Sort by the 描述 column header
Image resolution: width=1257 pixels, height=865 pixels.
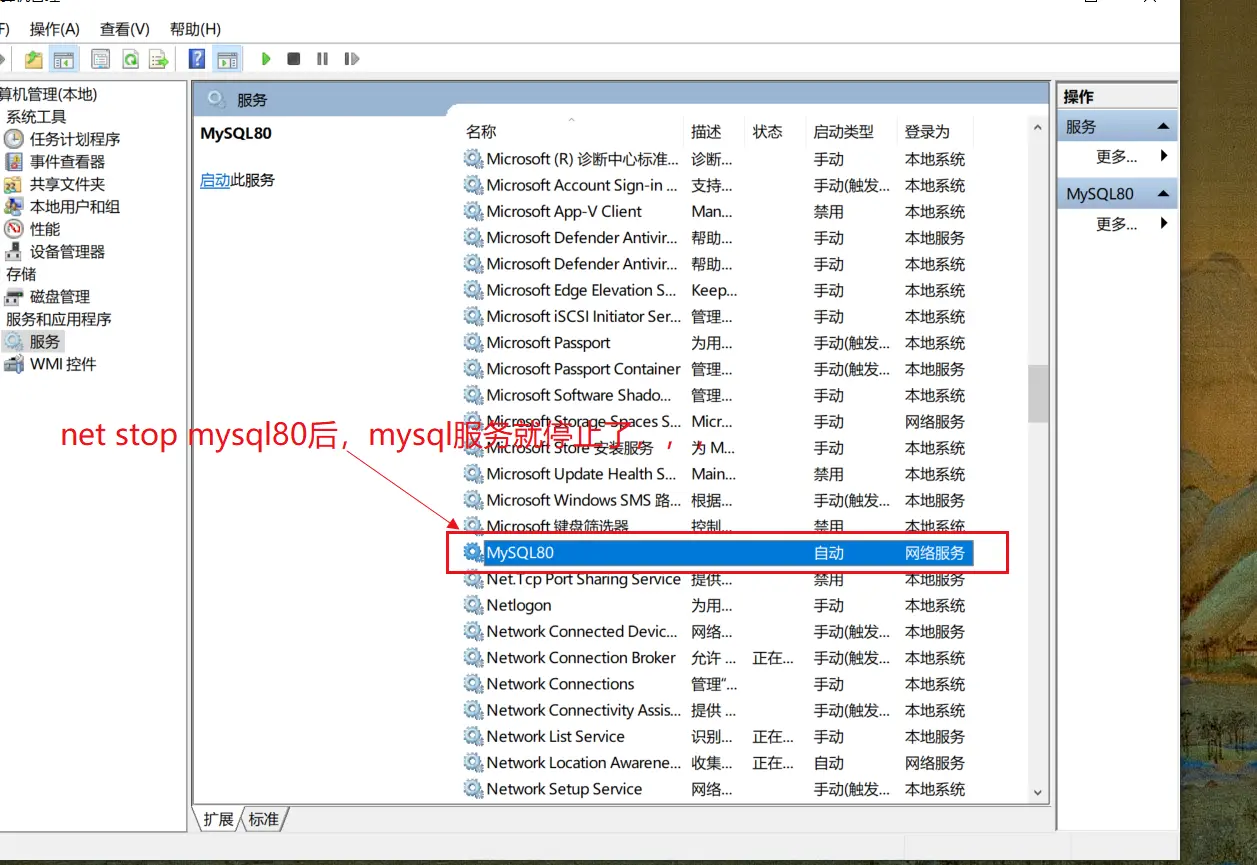tap(706, 131)
